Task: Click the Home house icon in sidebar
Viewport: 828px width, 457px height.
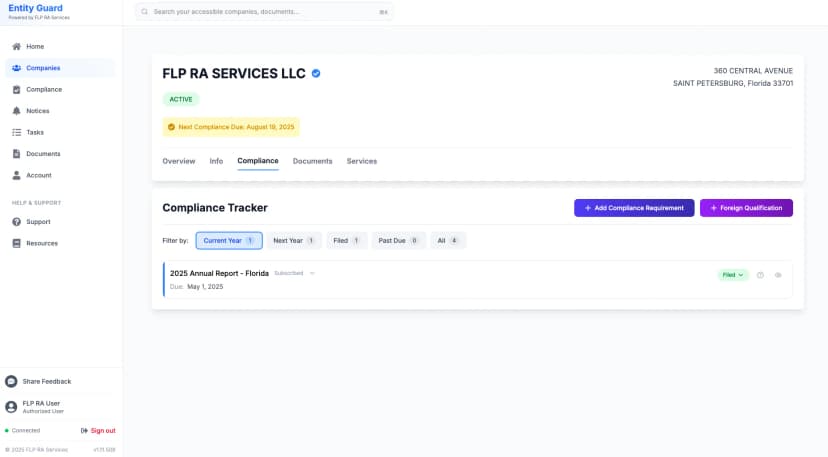Action: [16, 46]
